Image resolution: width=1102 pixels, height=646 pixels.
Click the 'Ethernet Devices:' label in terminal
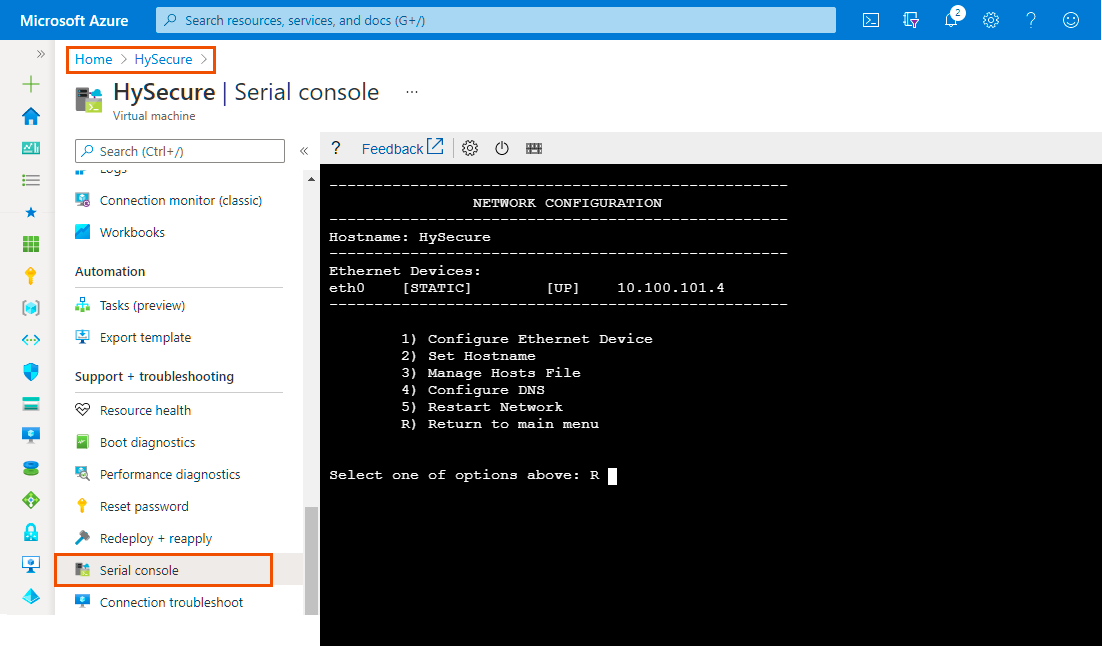coord(405,271)
